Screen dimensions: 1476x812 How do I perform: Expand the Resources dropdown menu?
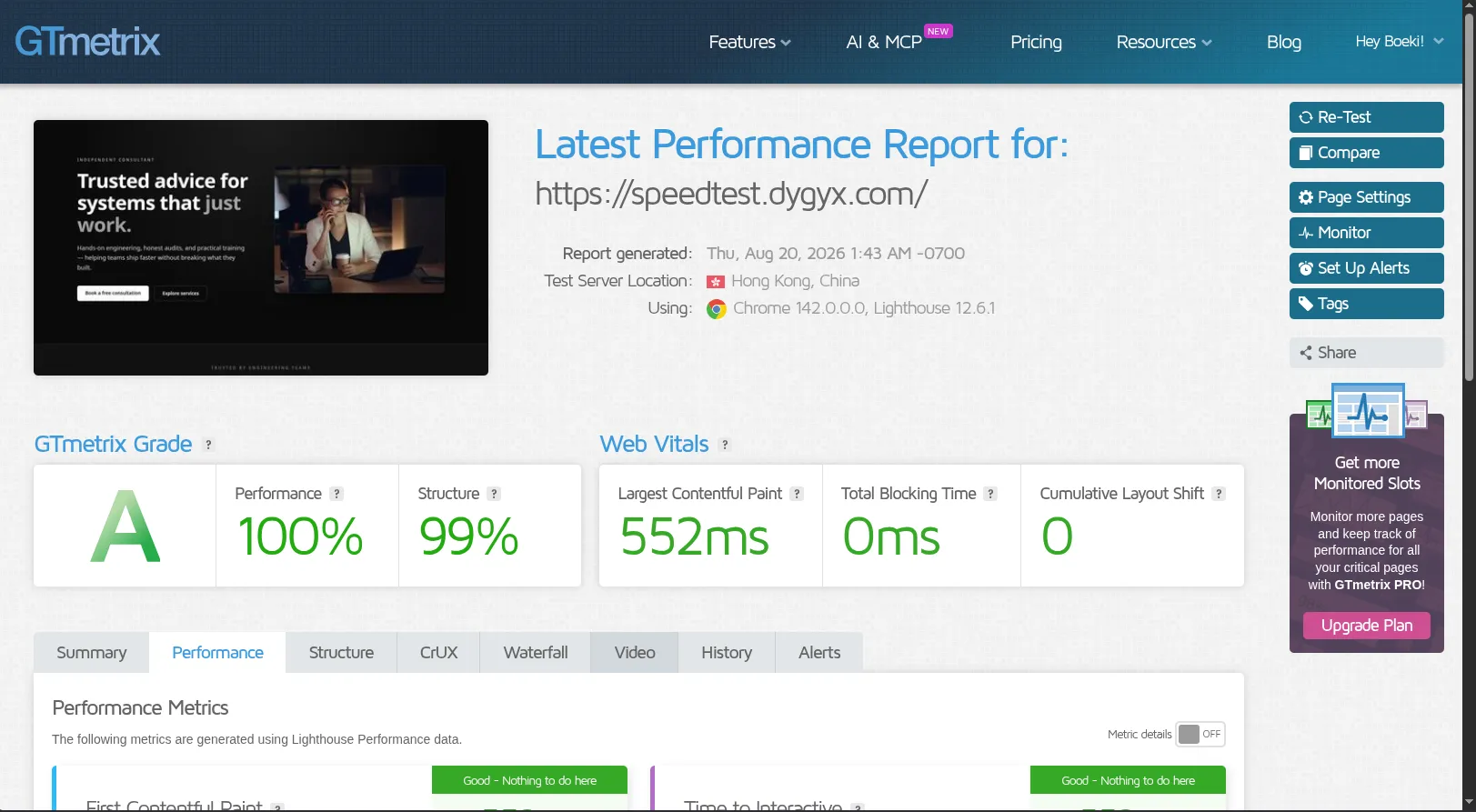1164,42
